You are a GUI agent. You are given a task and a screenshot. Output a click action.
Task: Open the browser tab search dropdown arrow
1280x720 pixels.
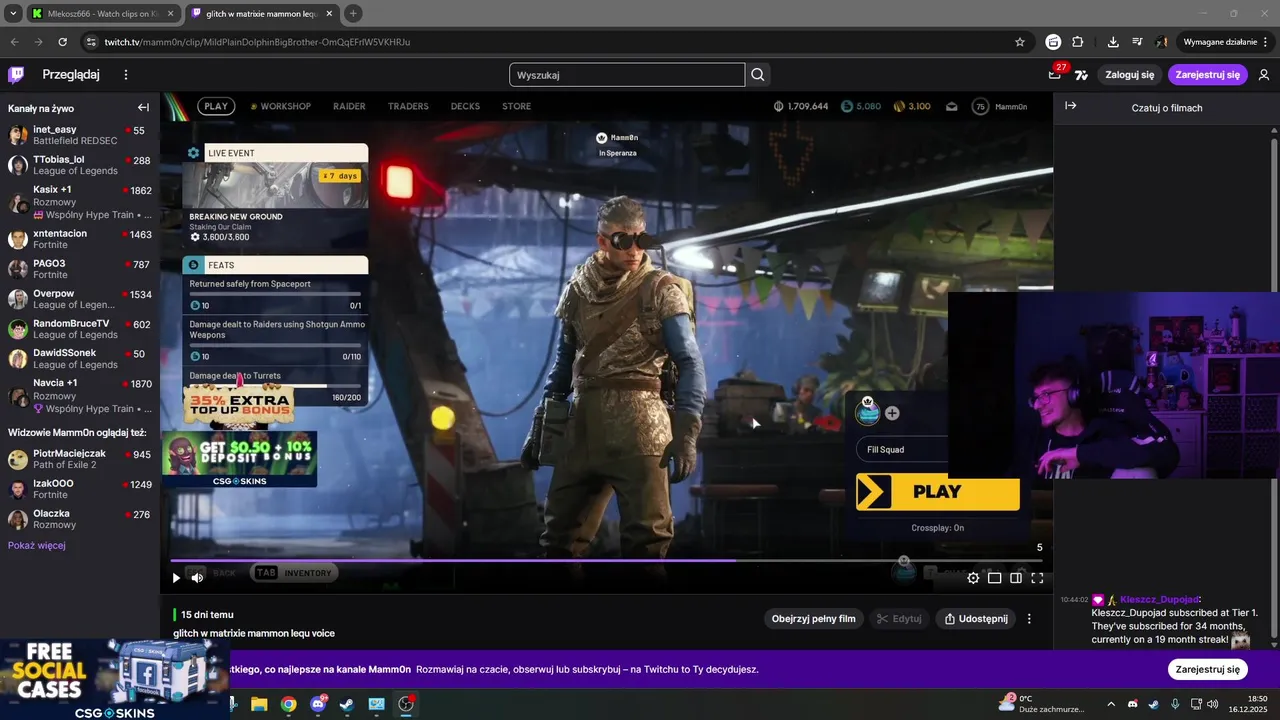point(13,14)
